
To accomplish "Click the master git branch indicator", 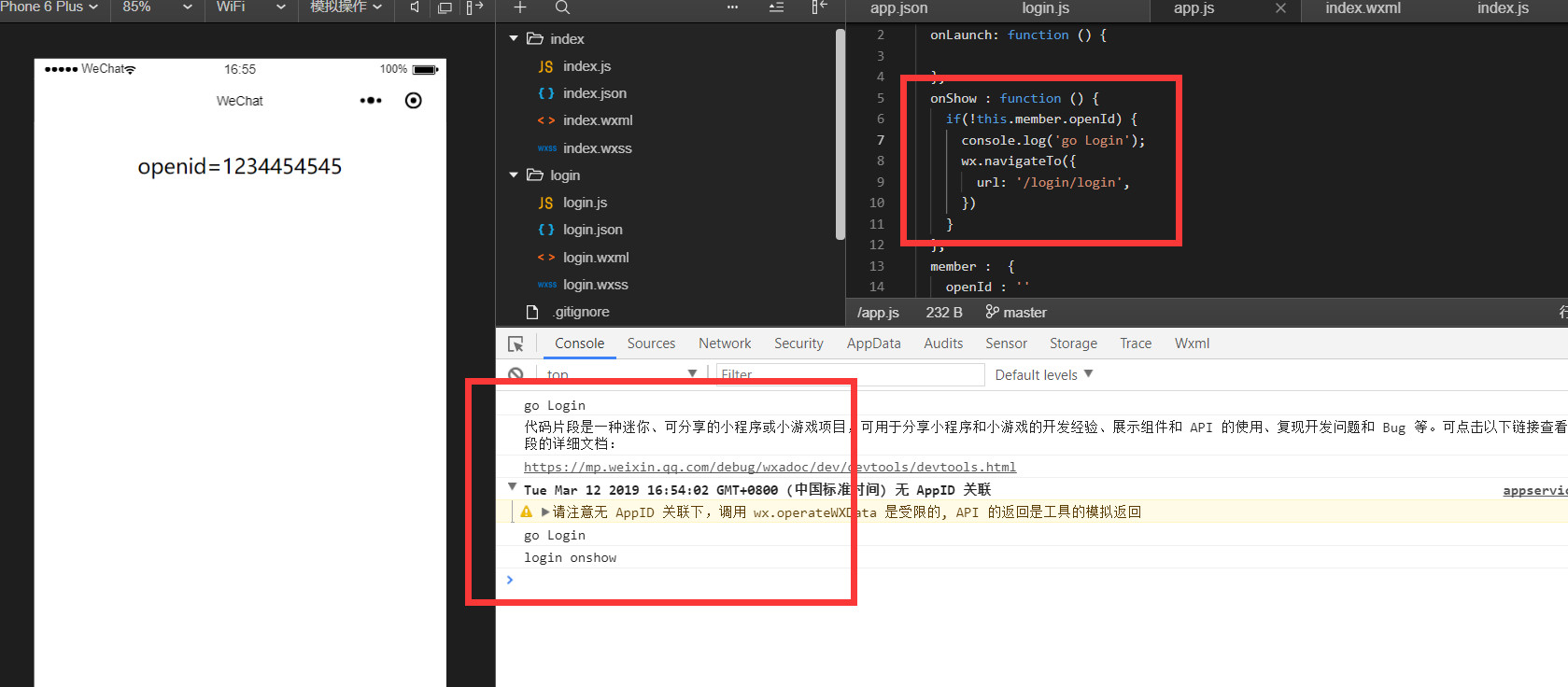I will pyautogui.click(x=1016, y=313).
